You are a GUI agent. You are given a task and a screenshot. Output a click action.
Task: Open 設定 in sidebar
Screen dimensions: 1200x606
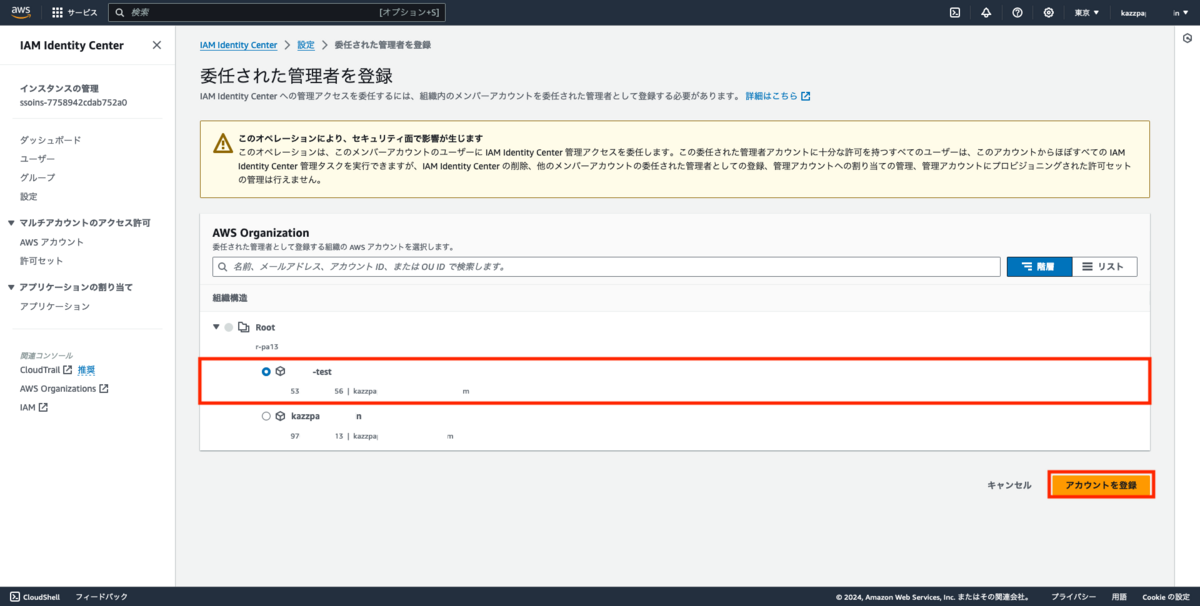[29, 196]
